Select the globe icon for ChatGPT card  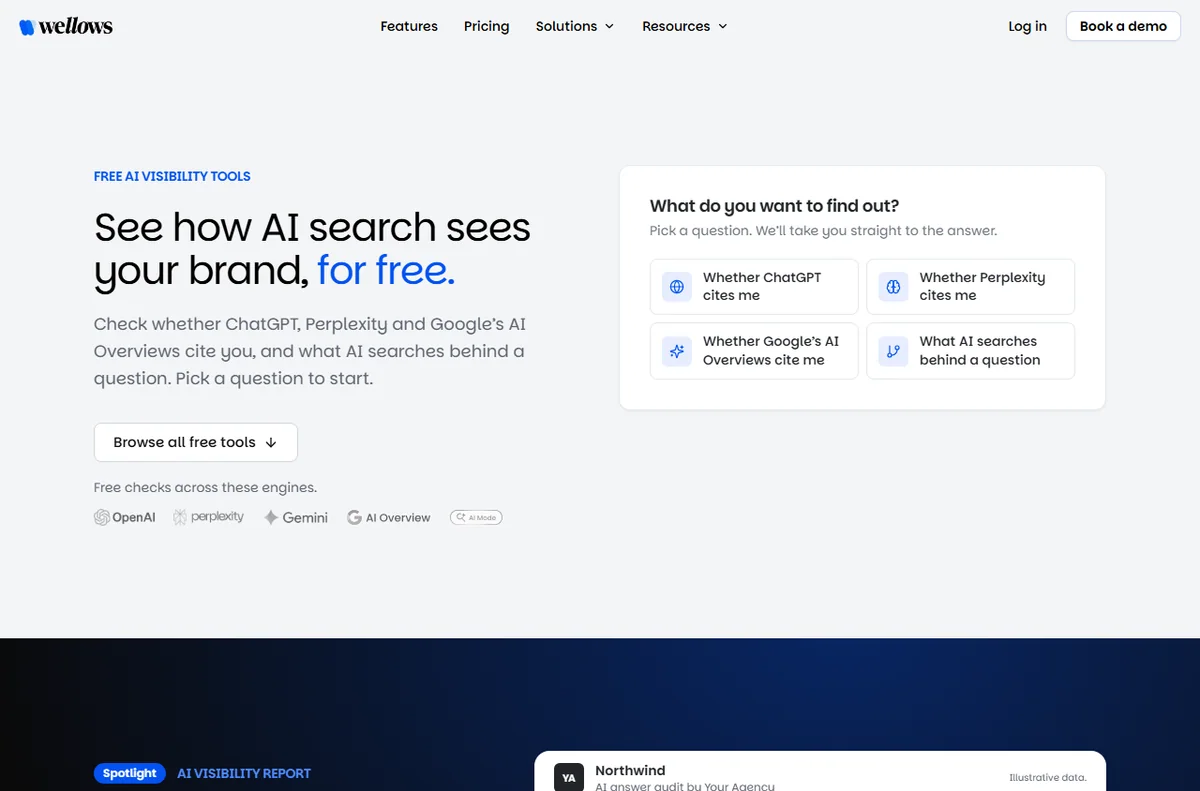tap(677, 287)
